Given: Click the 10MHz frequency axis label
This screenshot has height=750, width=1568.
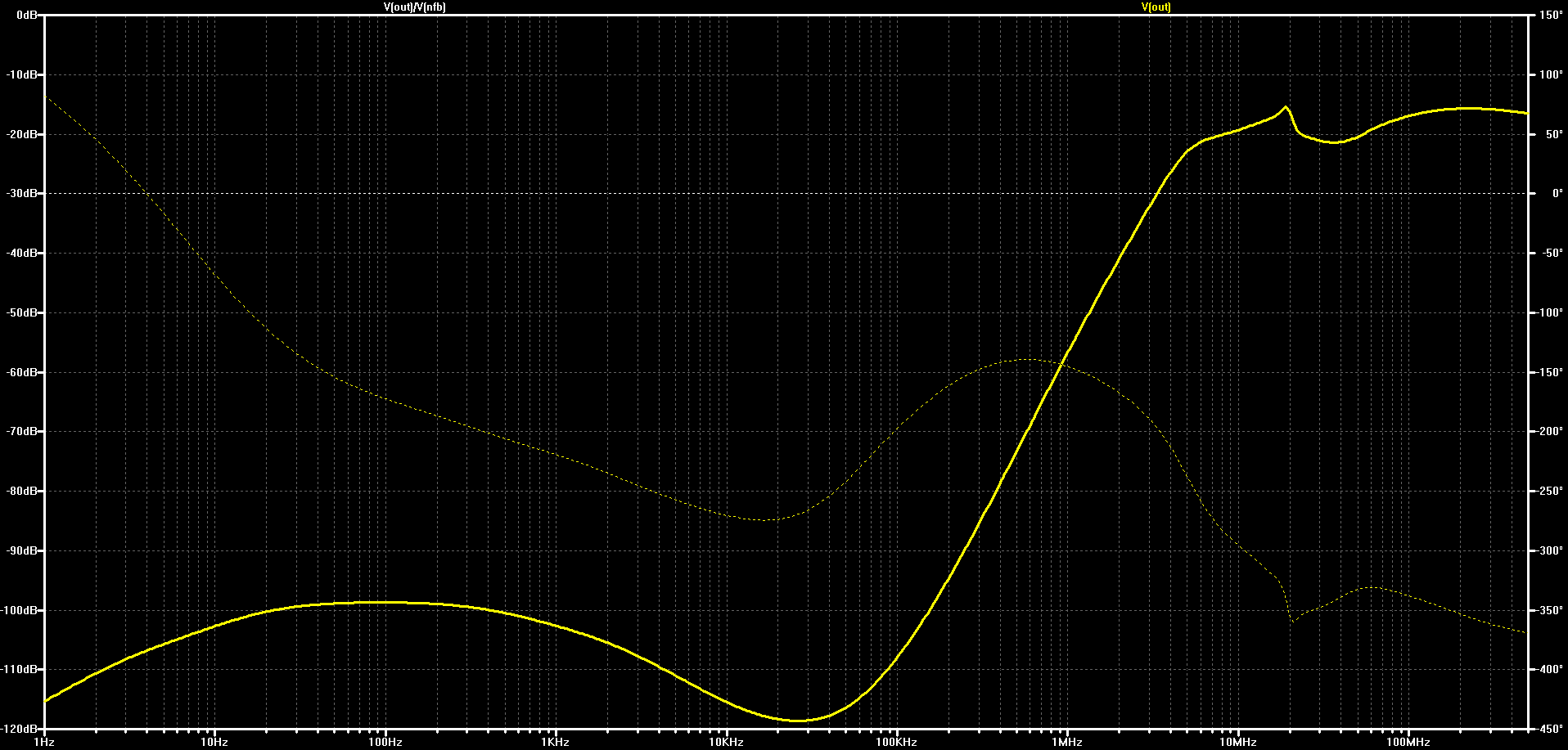Looking at the screenshot, I should pos(1238,743).
